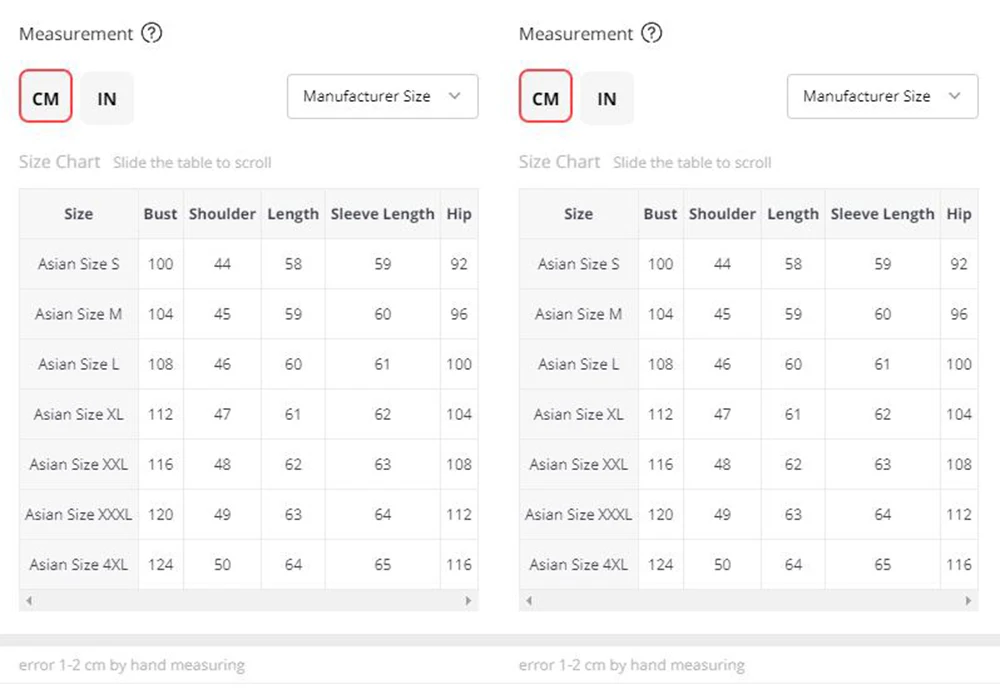Screen dimensions: 1000x697
Task: Open the right Measurement help question icon
Action: [652, 33]
